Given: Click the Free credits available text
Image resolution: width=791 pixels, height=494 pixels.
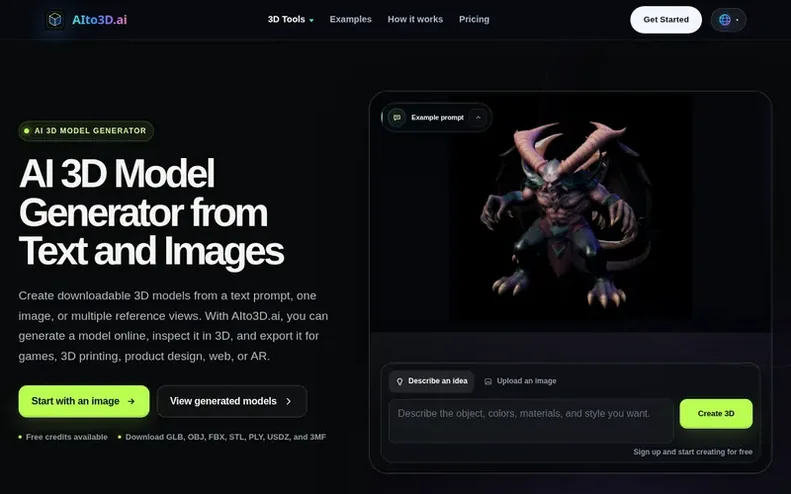Looking at the screenshot, I should point(67,437).
